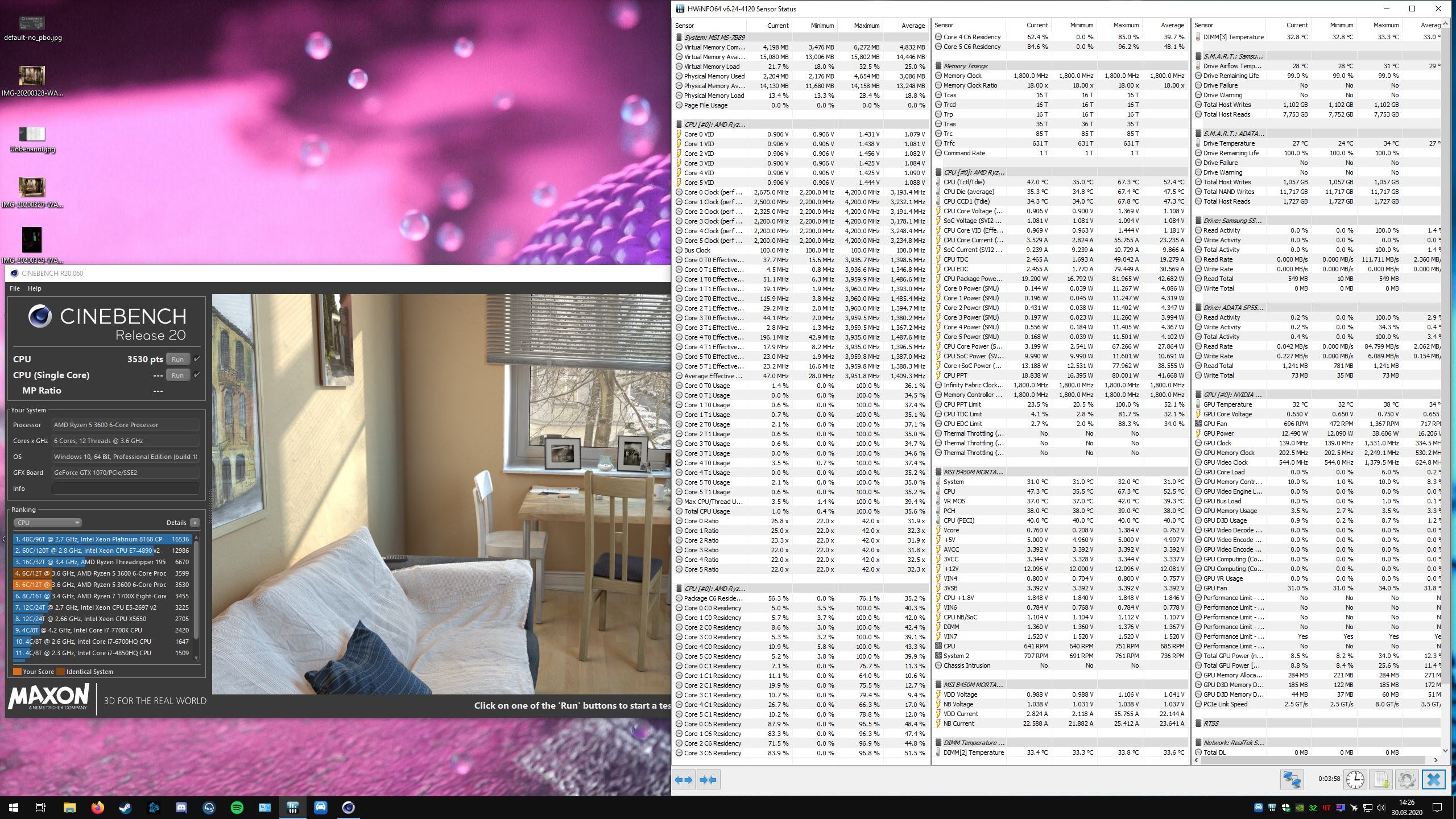Select the Total CPU Usage sensor row
The width and height of the screenshot is (1456, 819).
click(x=801, y=511)
